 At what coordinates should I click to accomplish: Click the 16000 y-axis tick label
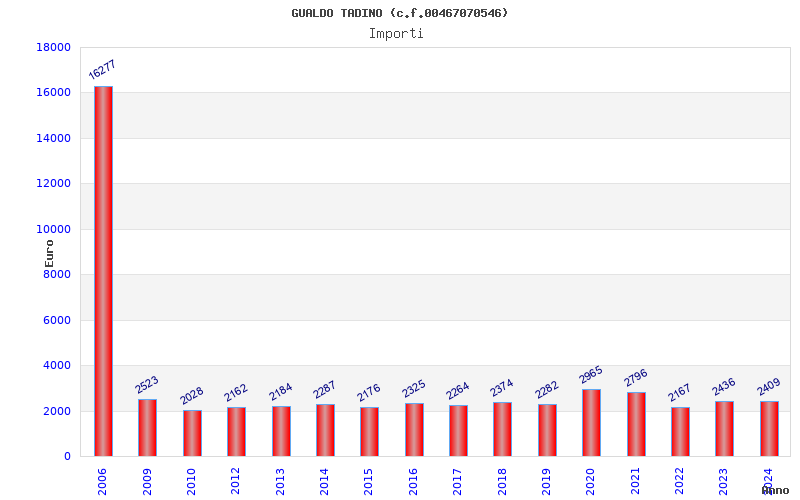[54, 92]
